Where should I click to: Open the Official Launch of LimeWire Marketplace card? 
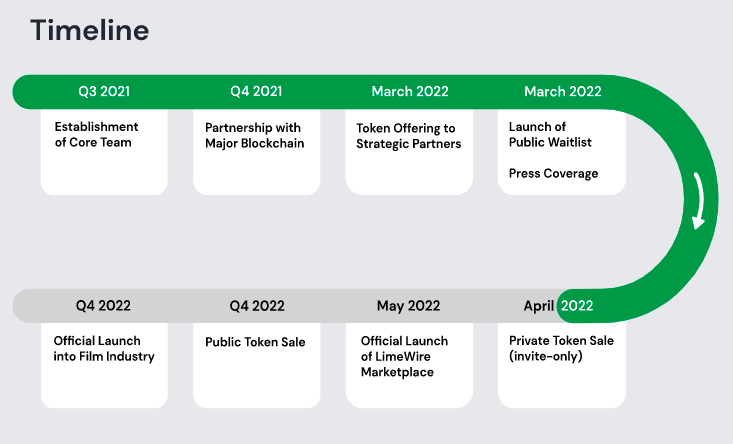pos(409,365)
